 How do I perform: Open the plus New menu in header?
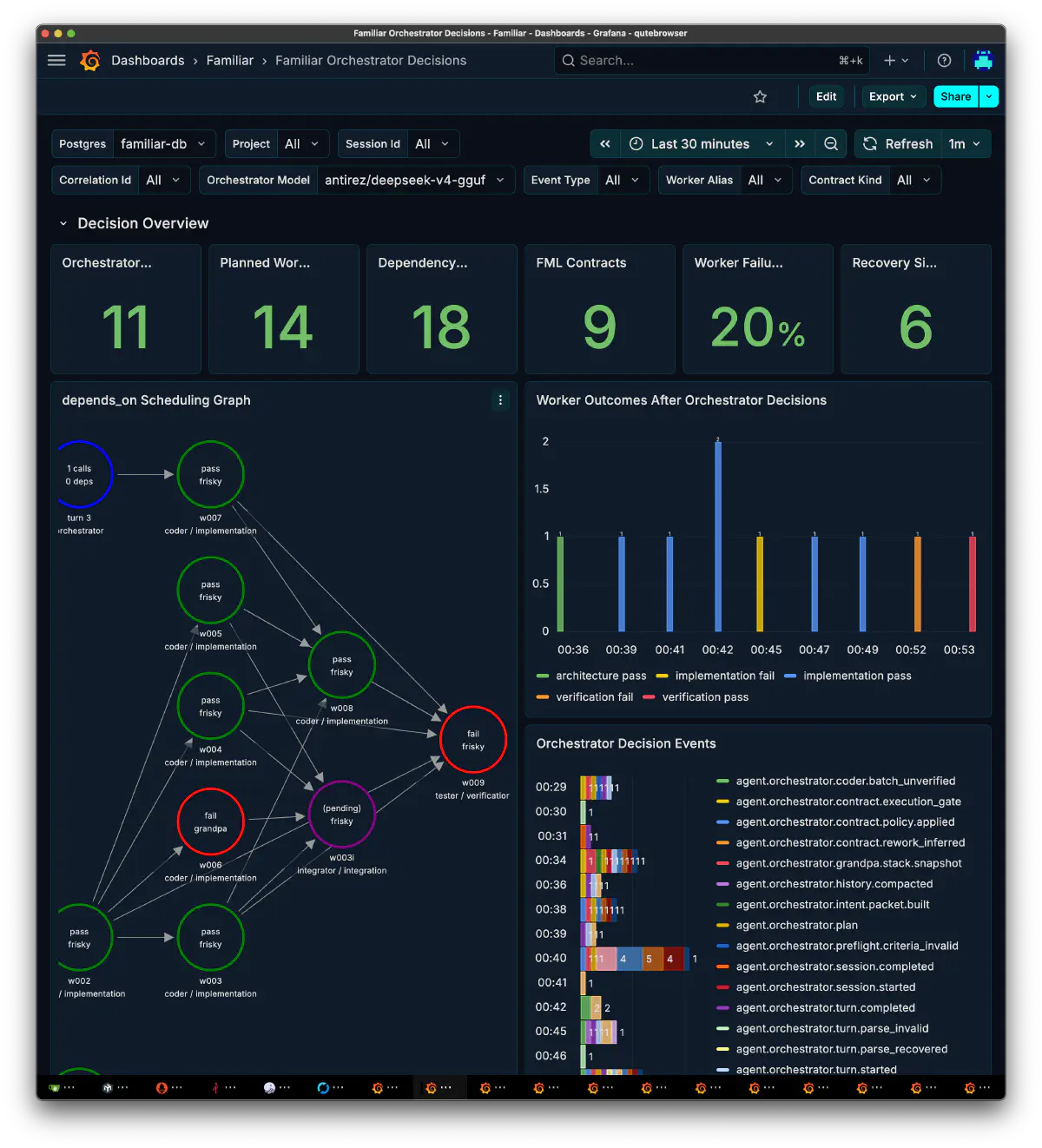(896, 60)
